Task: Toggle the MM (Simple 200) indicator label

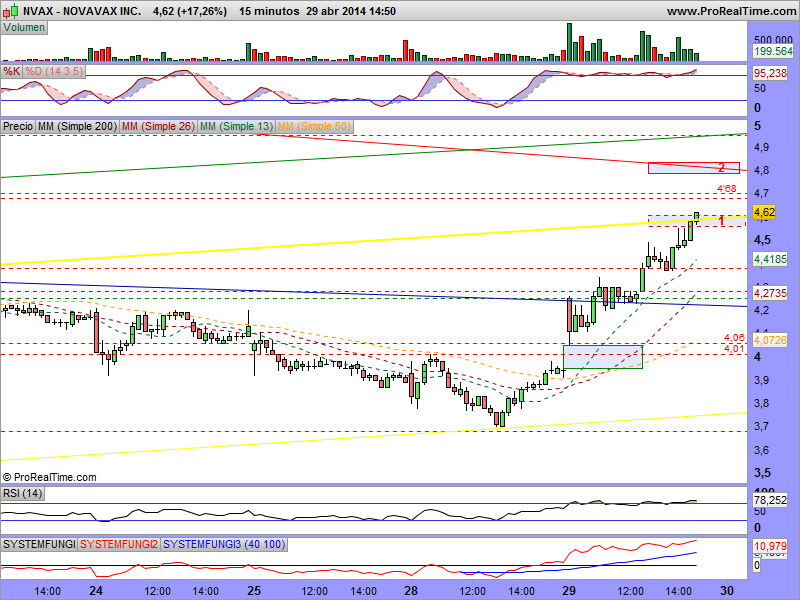Action: pos(76,127)
